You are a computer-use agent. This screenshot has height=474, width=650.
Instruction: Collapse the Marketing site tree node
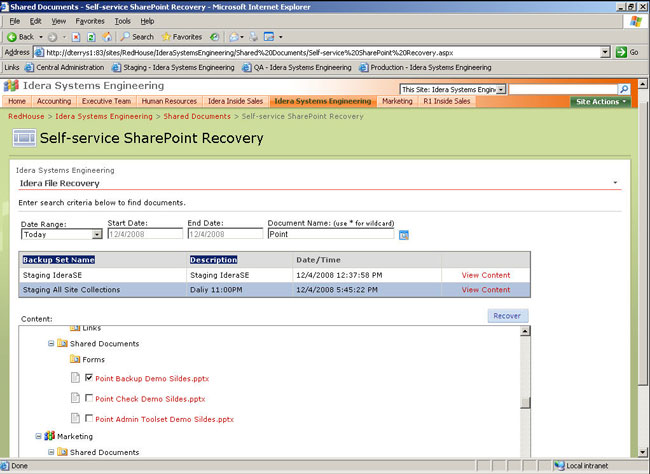(x=38, y=436)
